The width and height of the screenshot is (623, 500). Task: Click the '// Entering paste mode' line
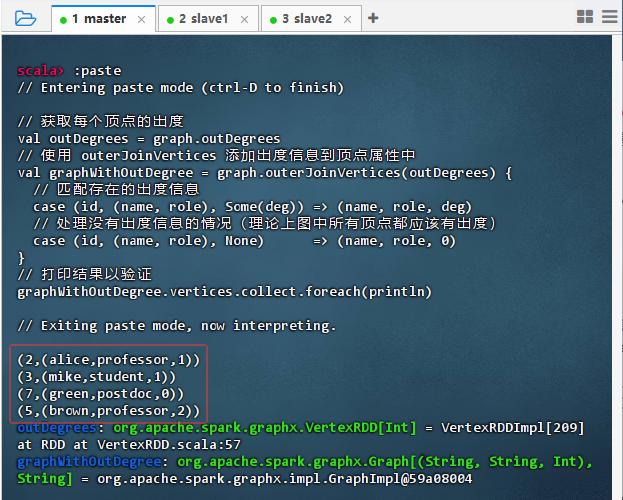[x=180, y=88]
